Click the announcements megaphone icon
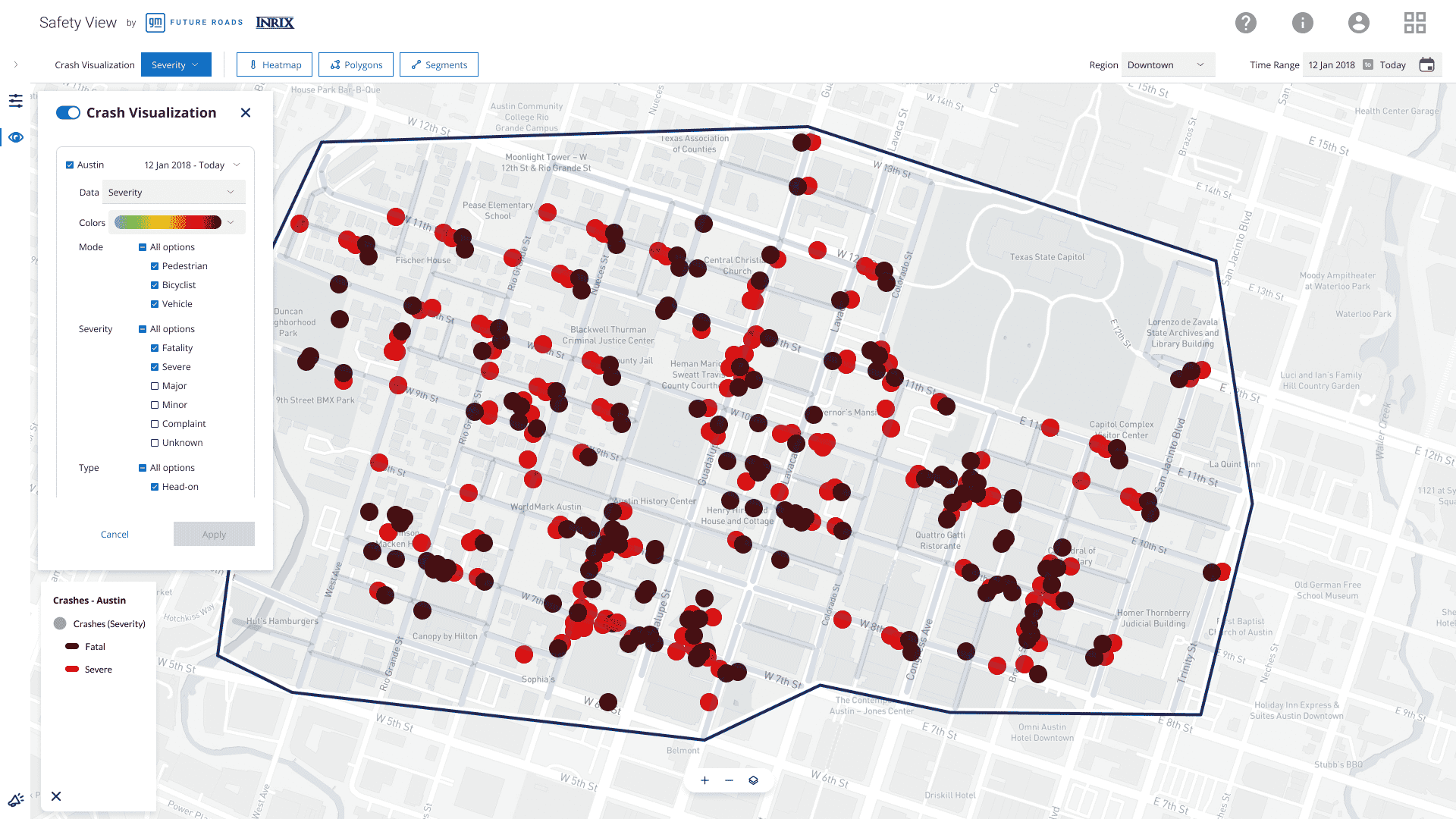The image size is (1456, 819). (16, 799)
